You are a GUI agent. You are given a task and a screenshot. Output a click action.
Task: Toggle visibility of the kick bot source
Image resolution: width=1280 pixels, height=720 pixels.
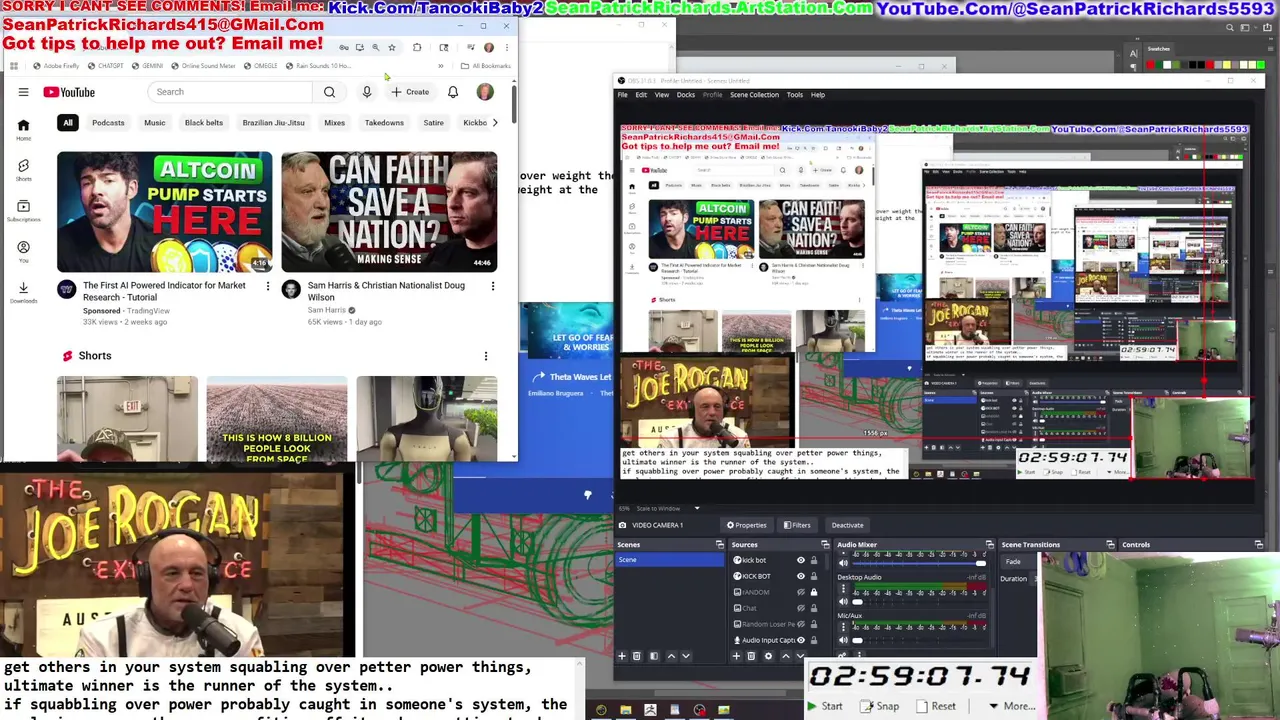801,560
